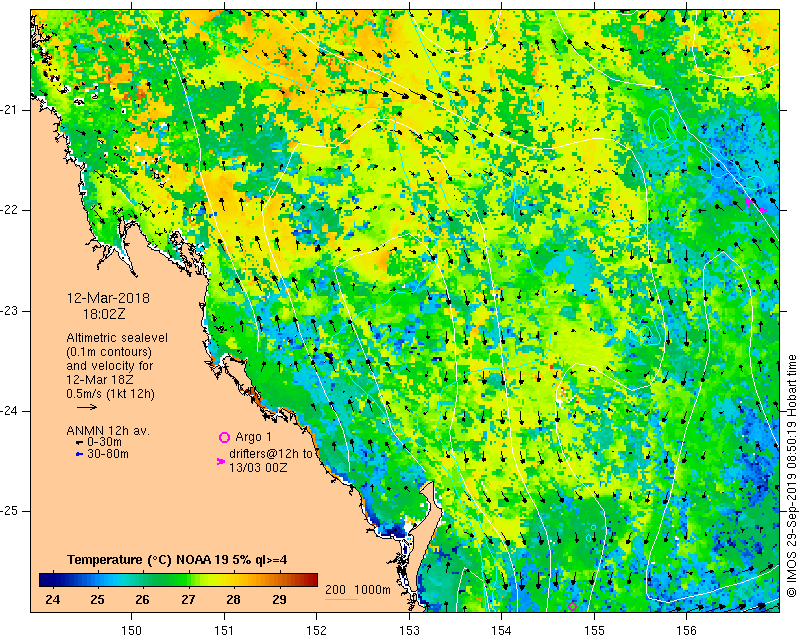800x640 pixels.
Task: Click the colorbar tick label 25
Action: pyautogui.click(x=97, y=600)
